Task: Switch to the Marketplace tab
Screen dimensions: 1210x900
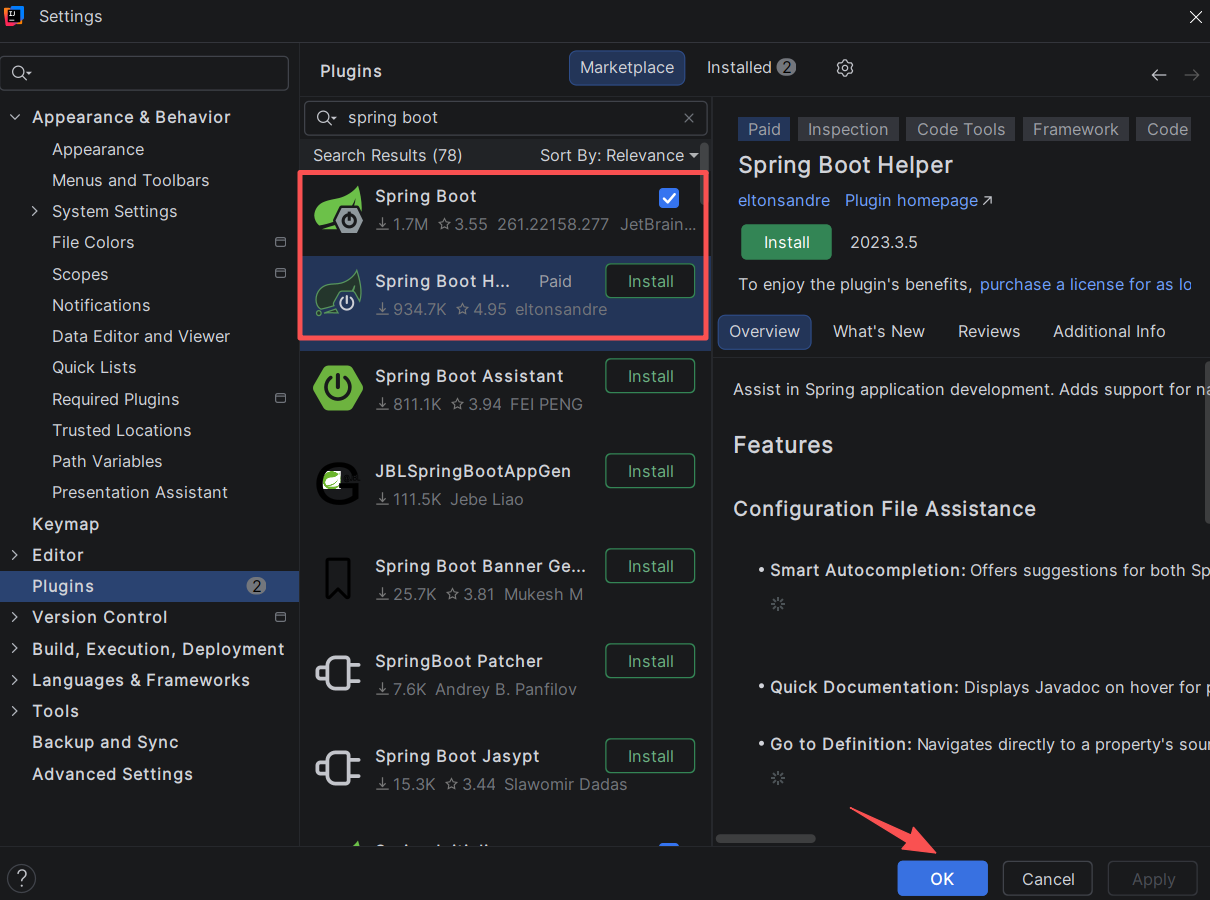Action: (x=627, y=68)
